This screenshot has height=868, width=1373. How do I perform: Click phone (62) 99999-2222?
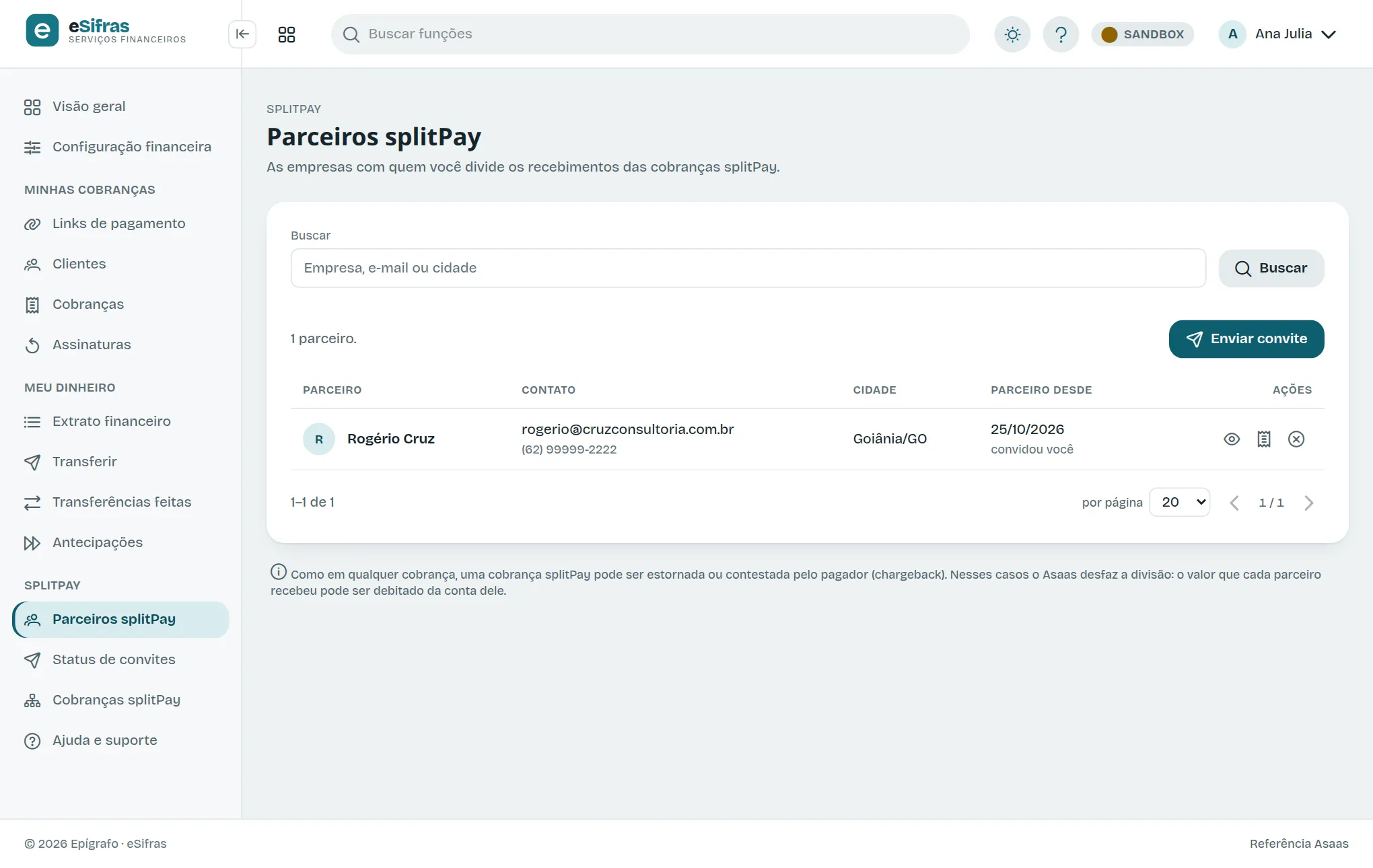click(569, 449)
